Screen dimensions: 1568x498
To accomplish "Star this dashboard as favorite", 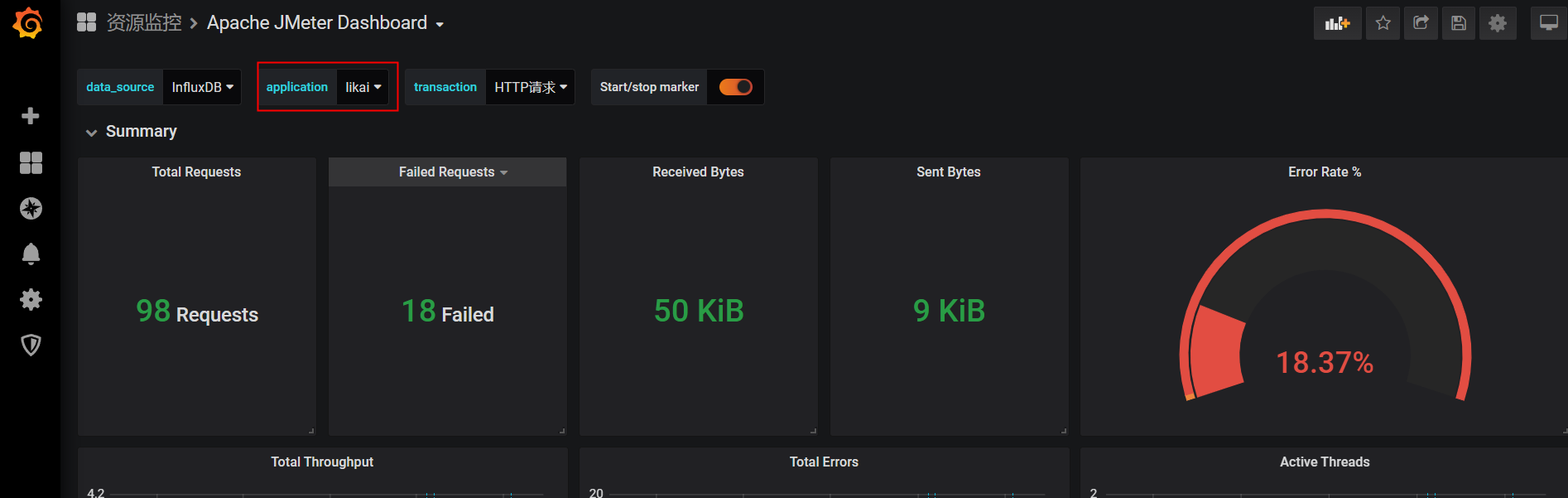I will (1383, 23).
